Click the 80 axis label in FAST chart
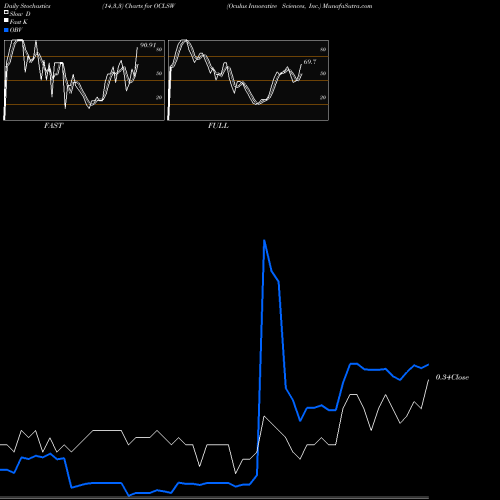Image resolution: width=500 pixels, height=500 pixels. pos(159,50)
